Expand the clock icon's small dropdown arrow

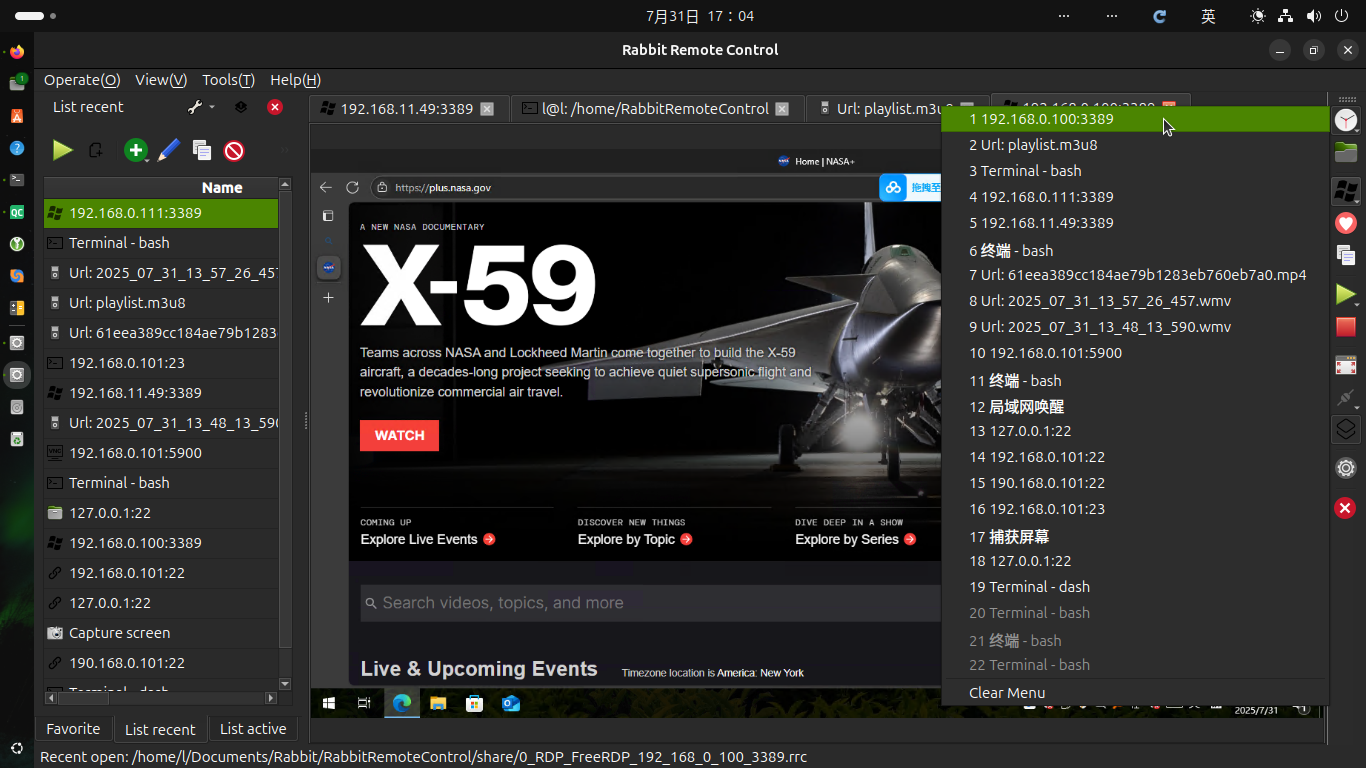[1357, 133]
